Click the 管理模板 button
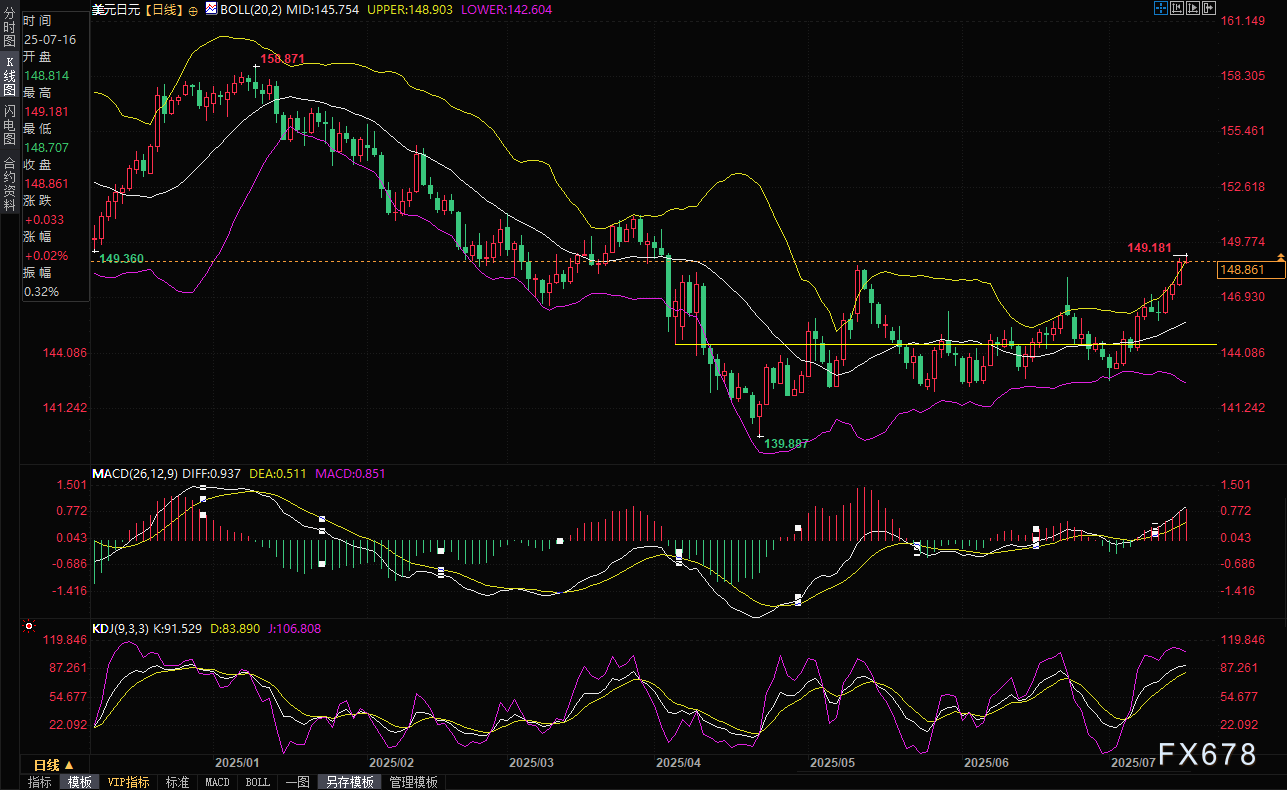This screenshot has height=790, width=1287. (413, 782)
